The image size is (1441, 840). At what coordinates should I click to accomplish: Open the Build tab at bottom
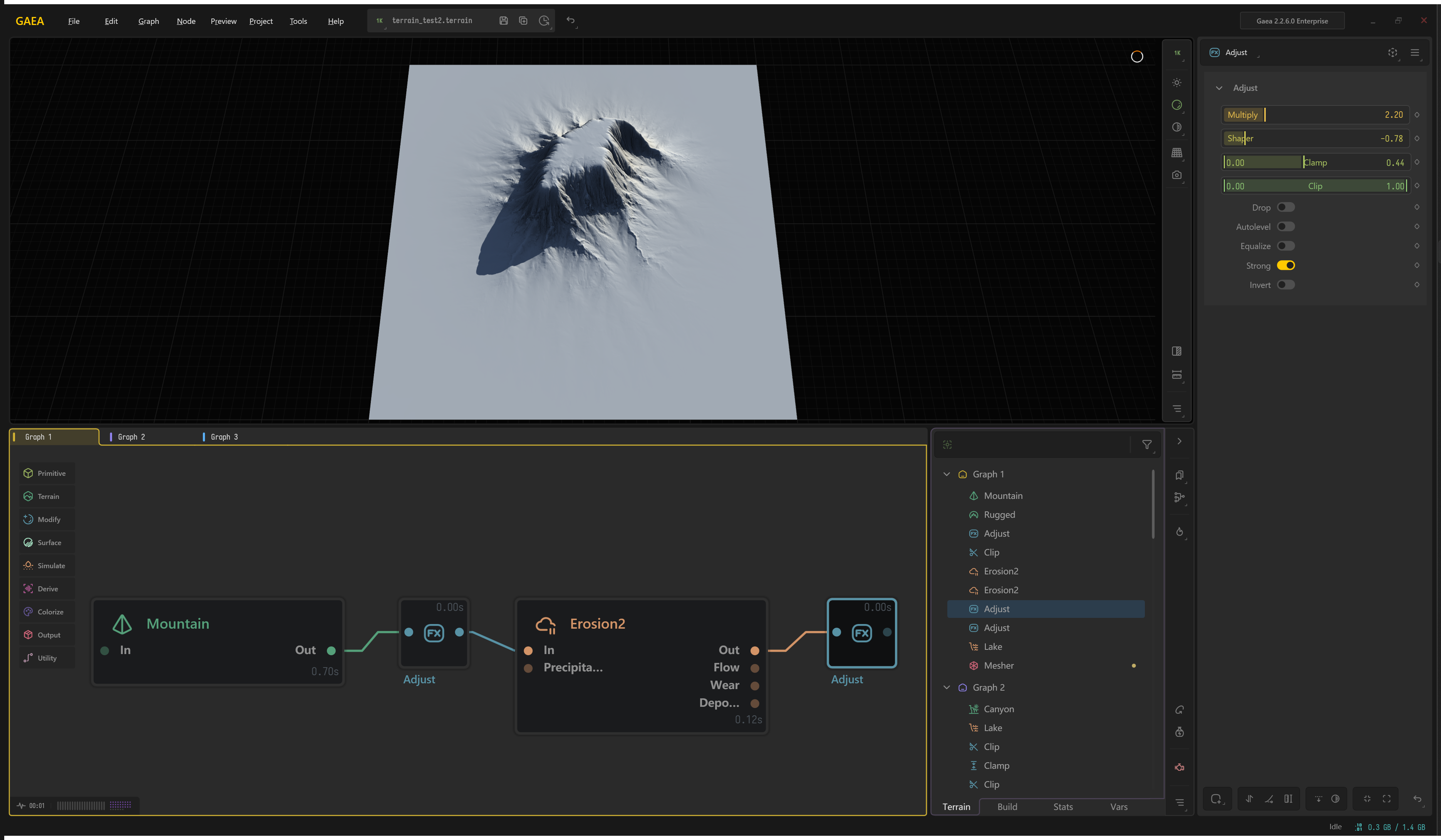pos(1007,807)
